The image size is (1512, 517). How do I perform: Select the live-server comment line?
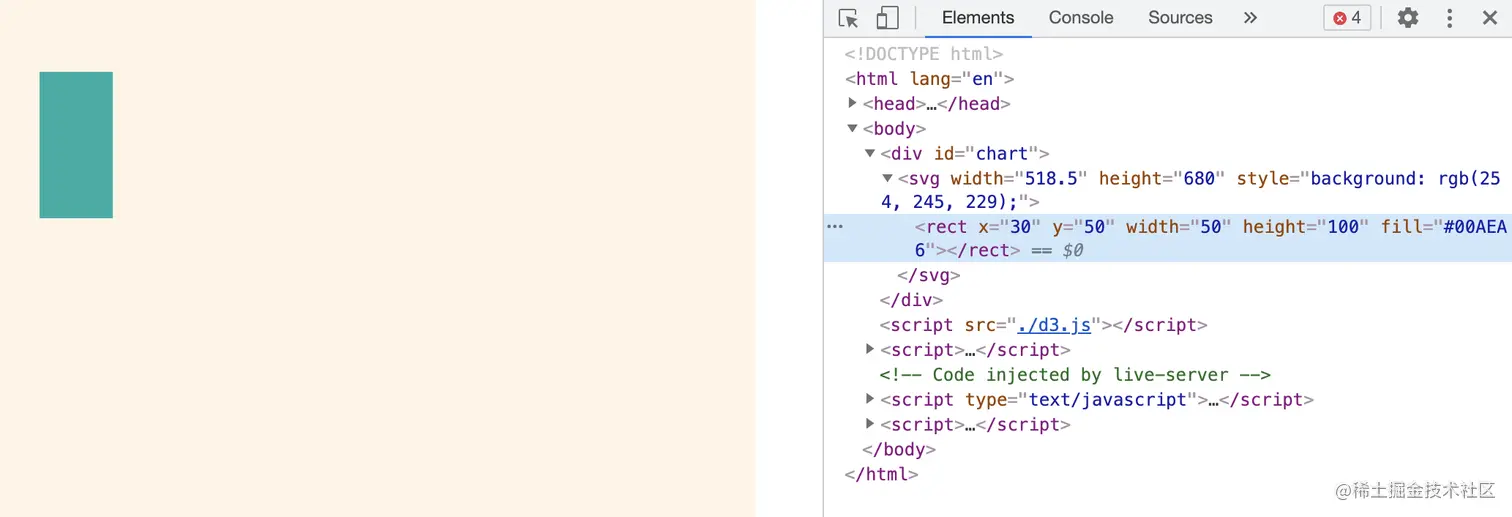click(1075, 375)
